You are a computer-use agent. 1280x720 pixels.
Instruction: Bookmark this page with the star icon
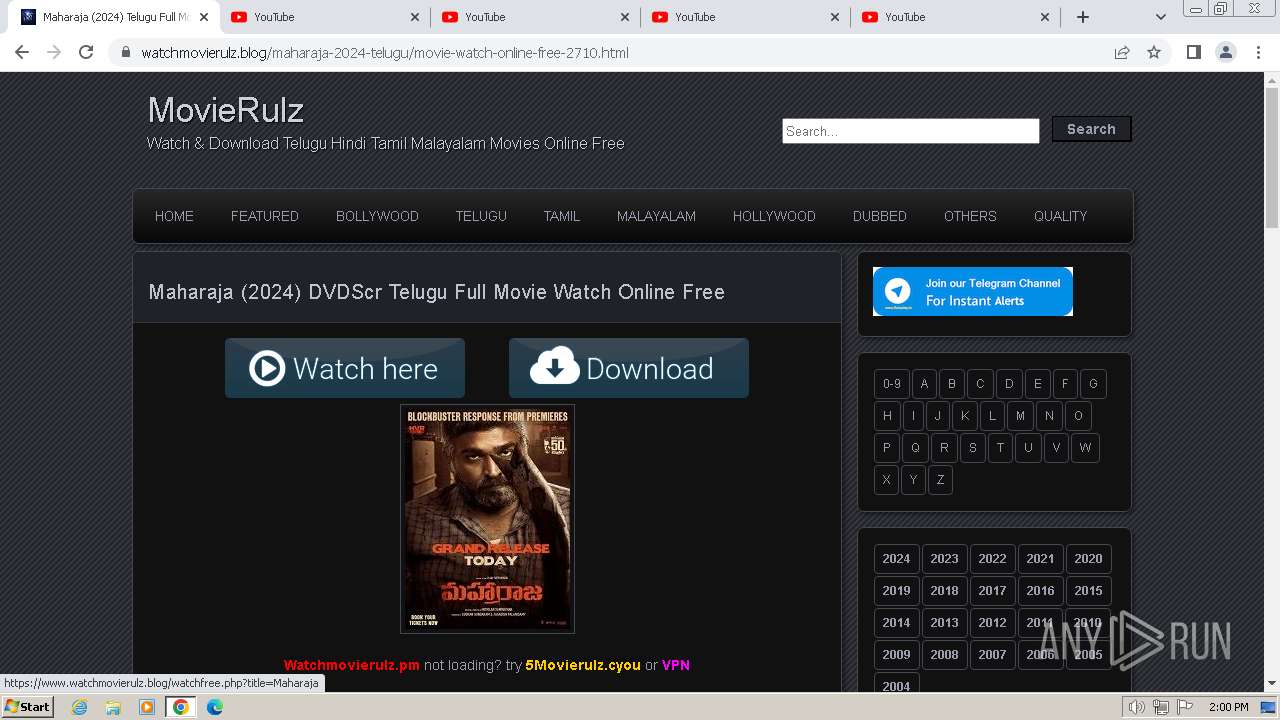click(x=1154, y=52)
